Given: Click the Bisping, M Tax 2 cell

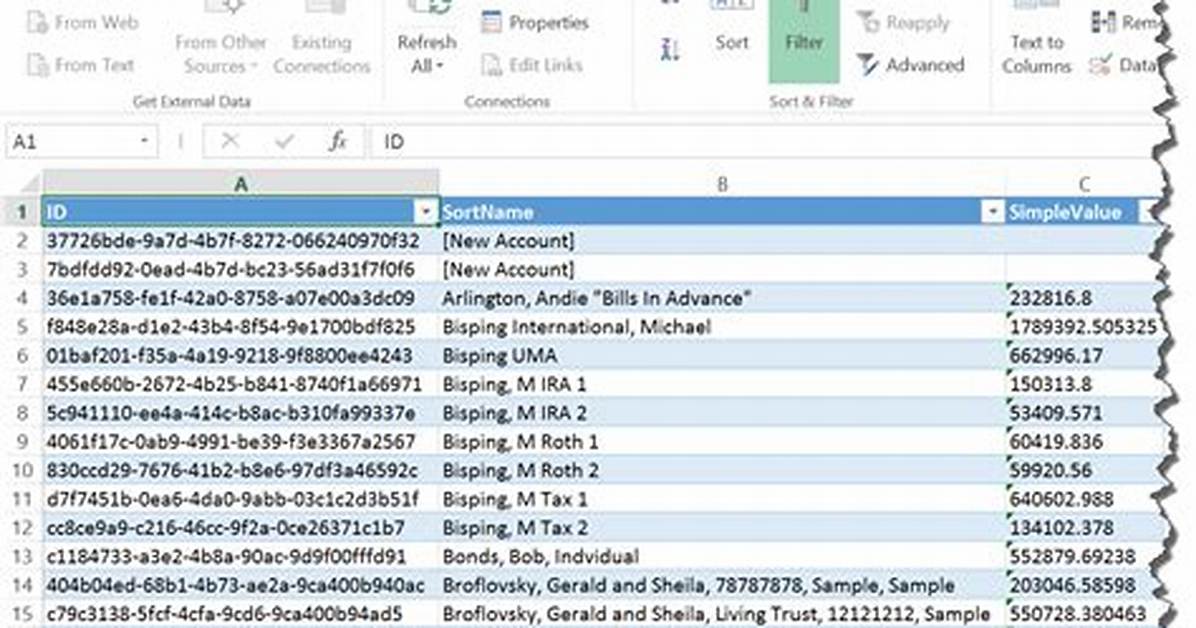Looking at the screenshot, I should (x=722, y=528).
